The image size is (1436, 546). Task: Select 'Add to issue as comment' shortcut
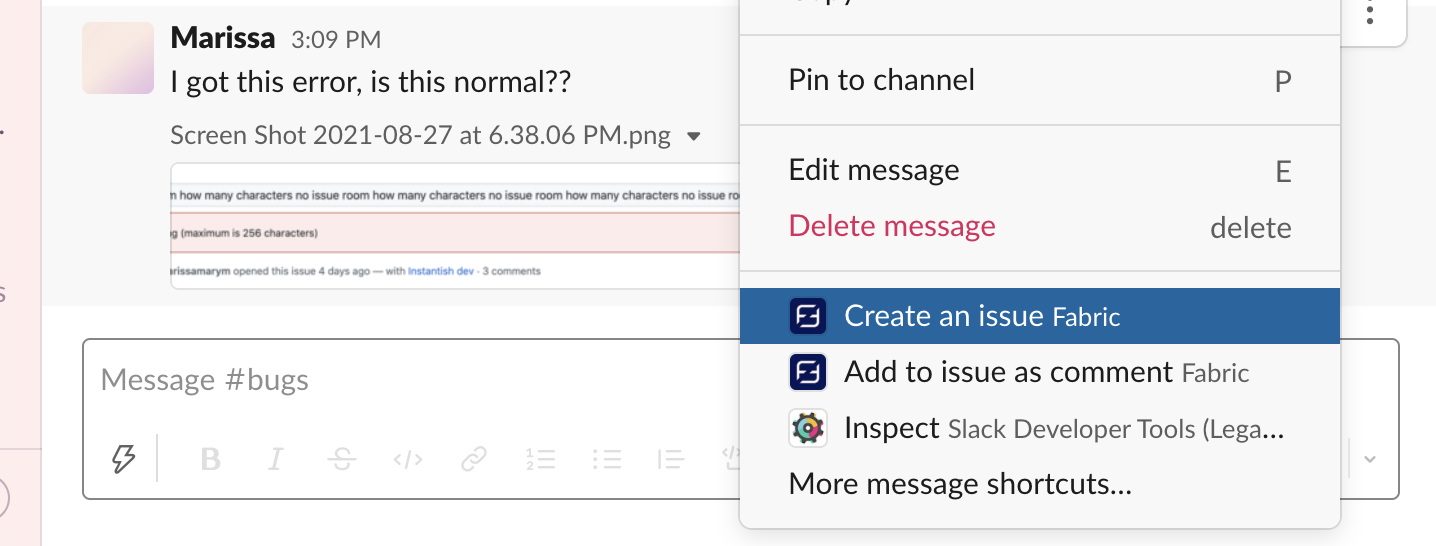pyautogui.click(x=1040, y=373)
